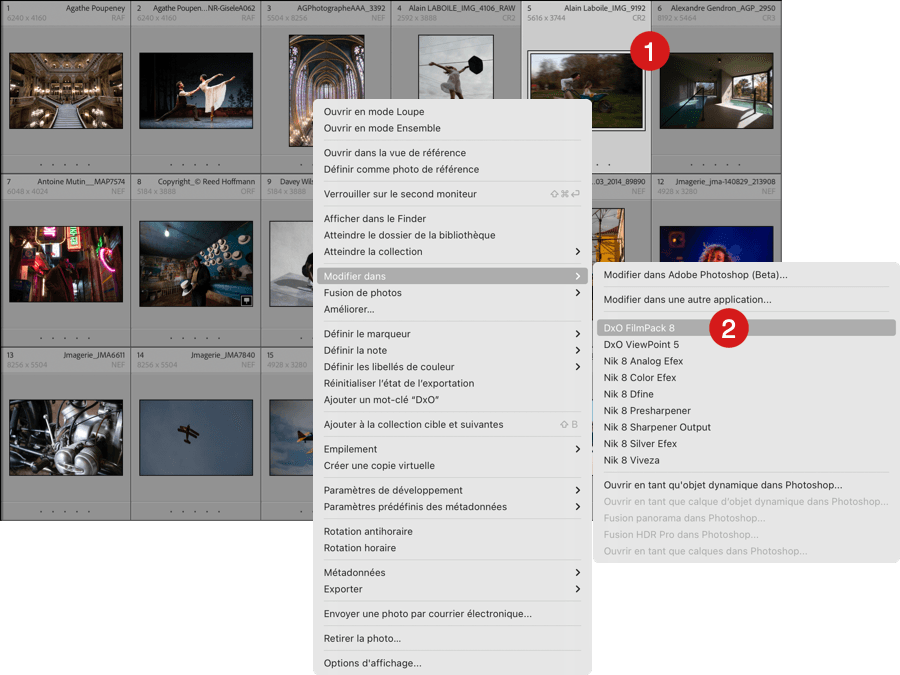Select DxO ViewPoint 5 in the submenu
The height and width of the screenshot is (675, 900).
pyautogui.click(x=641, y=345)
